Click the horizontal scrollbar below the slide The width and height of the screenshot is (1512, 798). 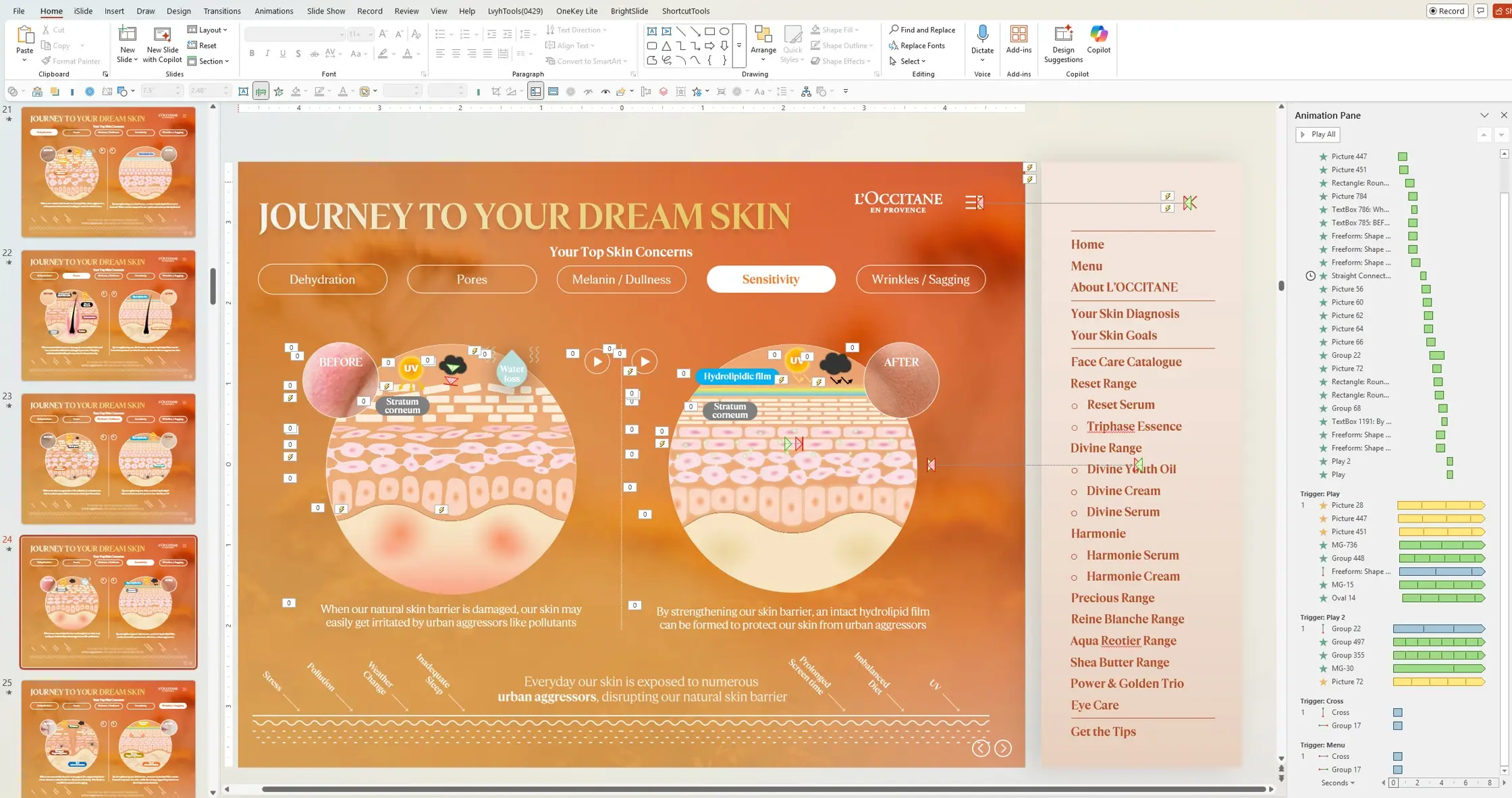[x=763, y=789]
